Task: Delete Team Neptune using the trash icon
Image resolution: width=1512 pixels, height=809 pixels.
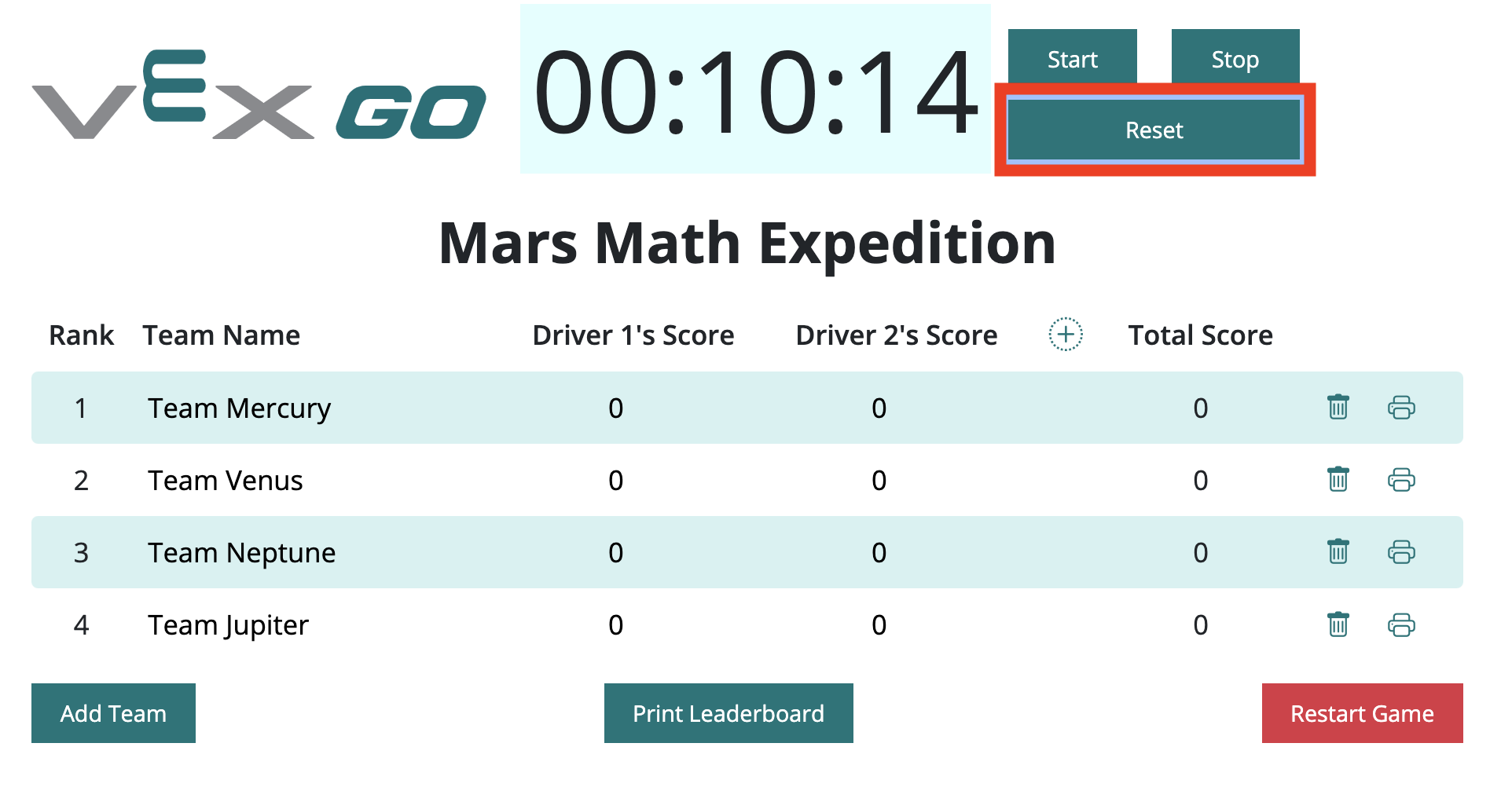Action: [x=1338, y=552]
